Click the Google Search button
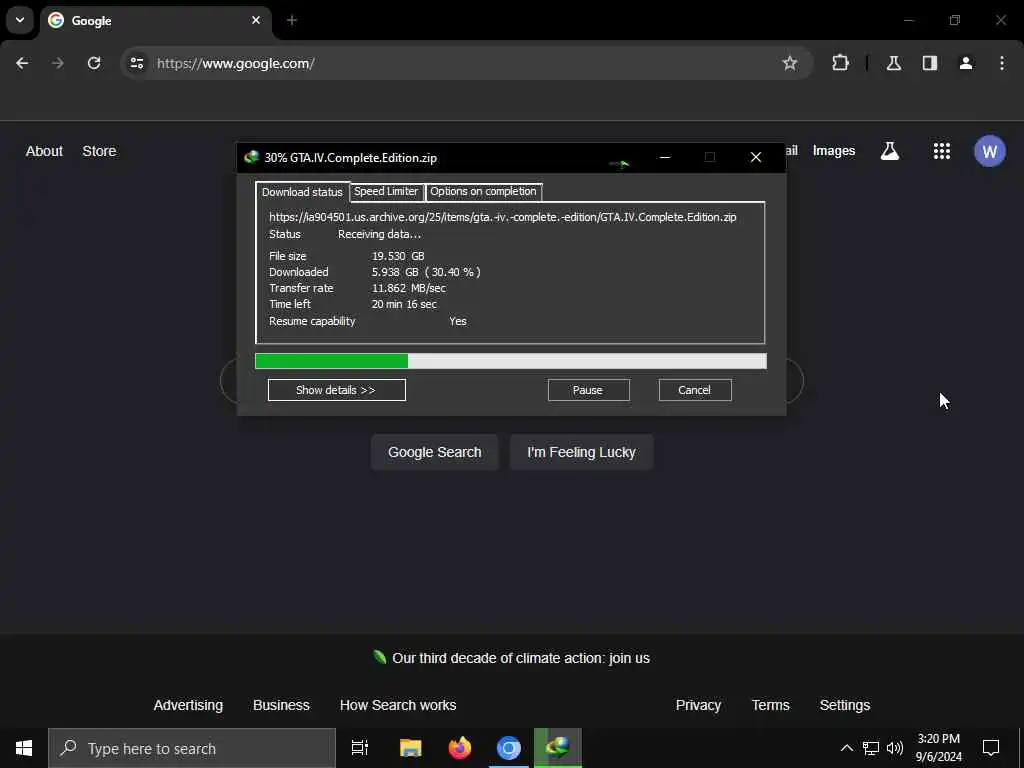The width and height of the screenshot is (1024, 768). point(435,452)
